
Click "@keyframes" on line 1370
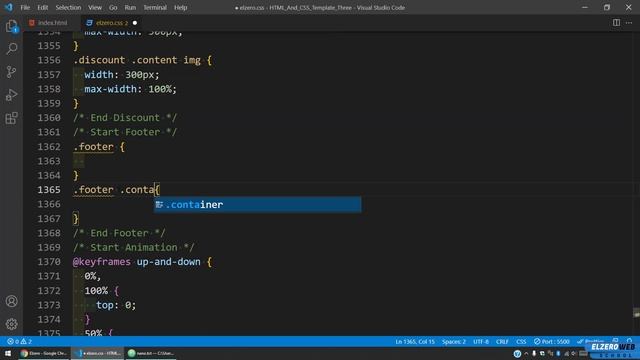coord(102,262)
